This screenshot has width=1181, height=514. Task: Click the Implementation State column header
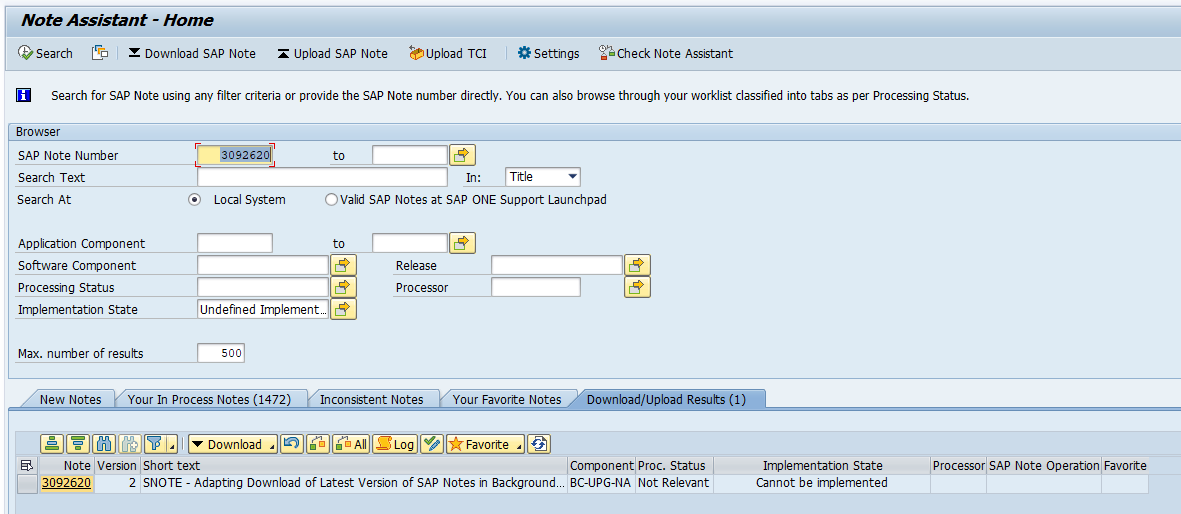822,465
